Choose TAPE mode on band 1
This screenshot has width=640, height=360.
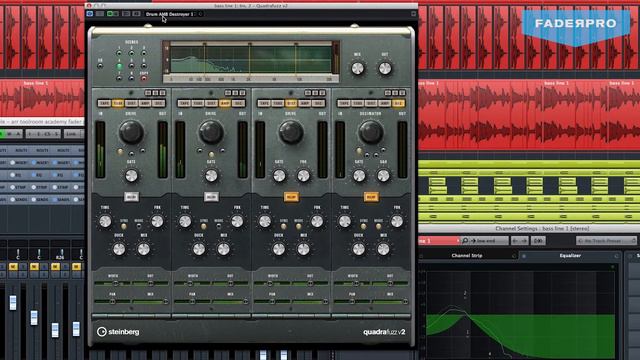pyautogui.click(x=104, y=103)
